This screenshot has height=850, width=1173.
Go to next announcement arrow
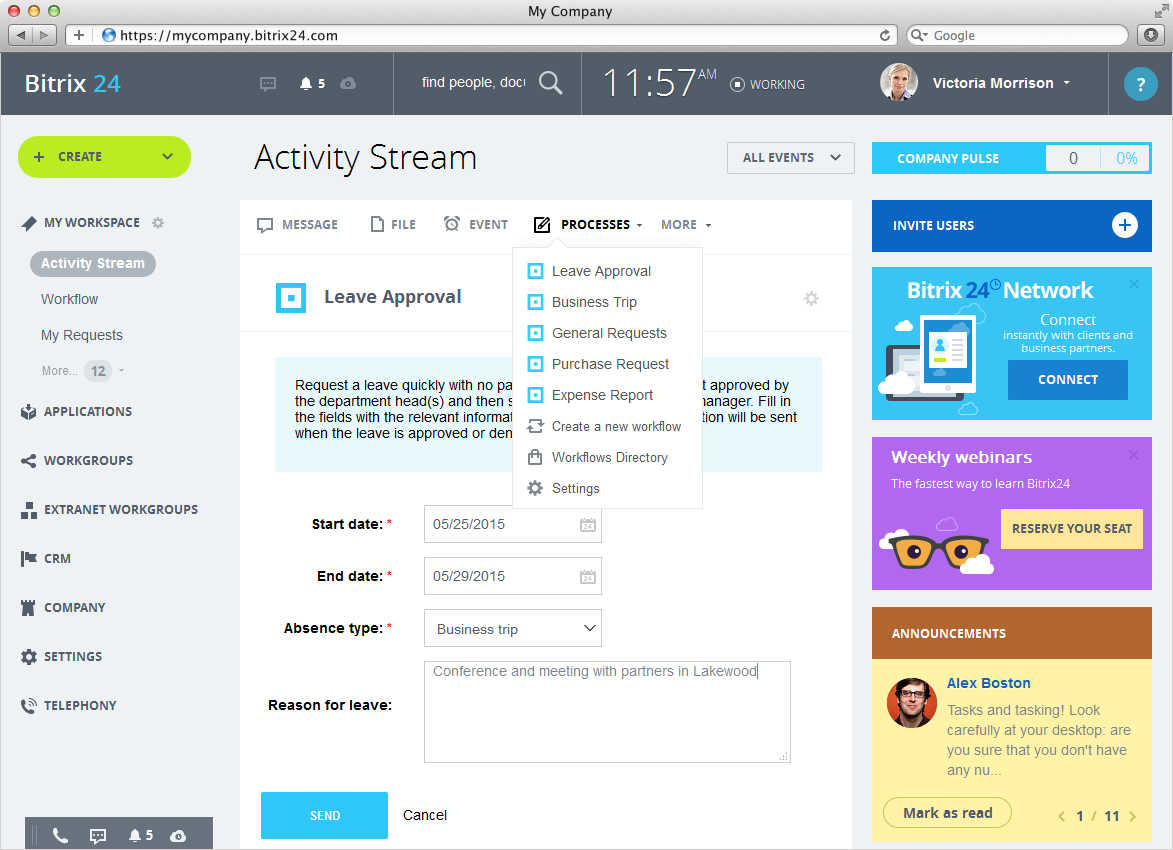(x=1133, y=816)
